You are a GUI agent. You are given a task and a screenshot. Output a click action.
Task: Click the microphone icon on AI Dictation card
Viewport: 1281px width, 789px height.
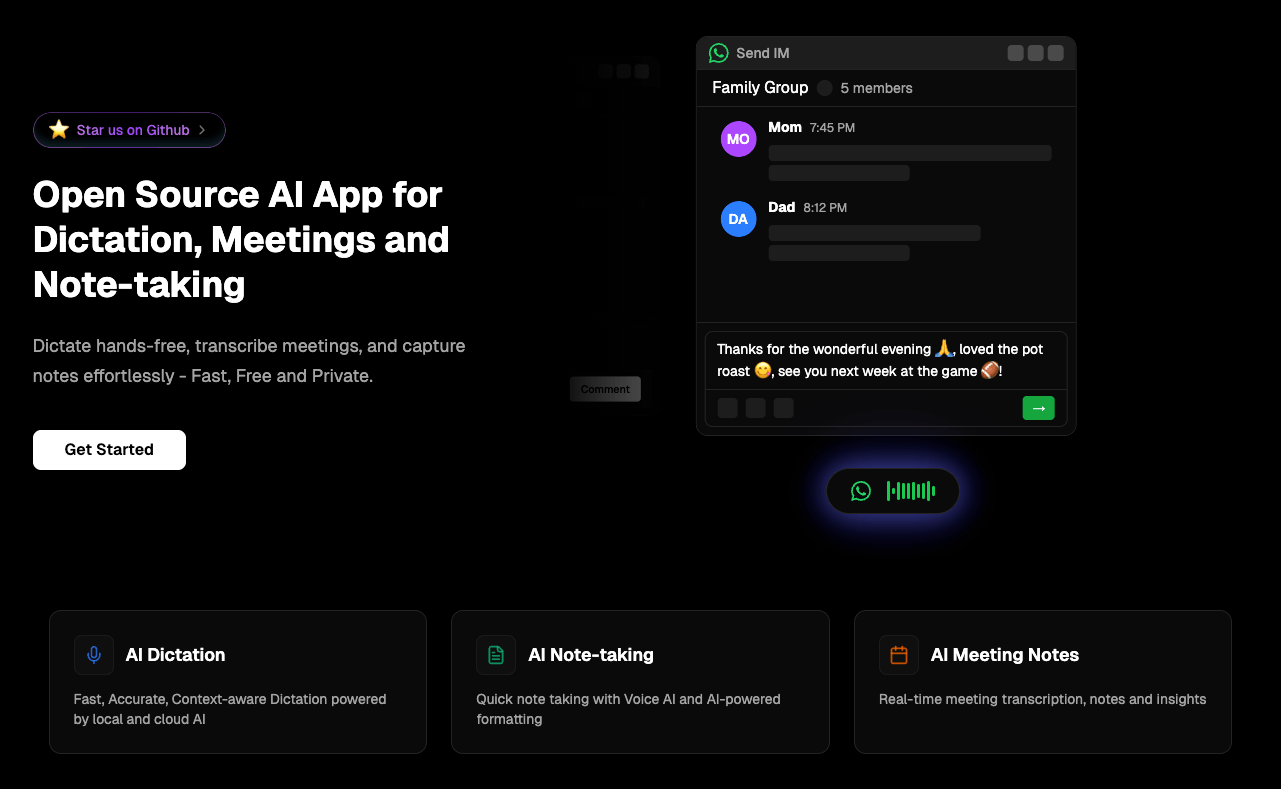[x=94, y=655]
